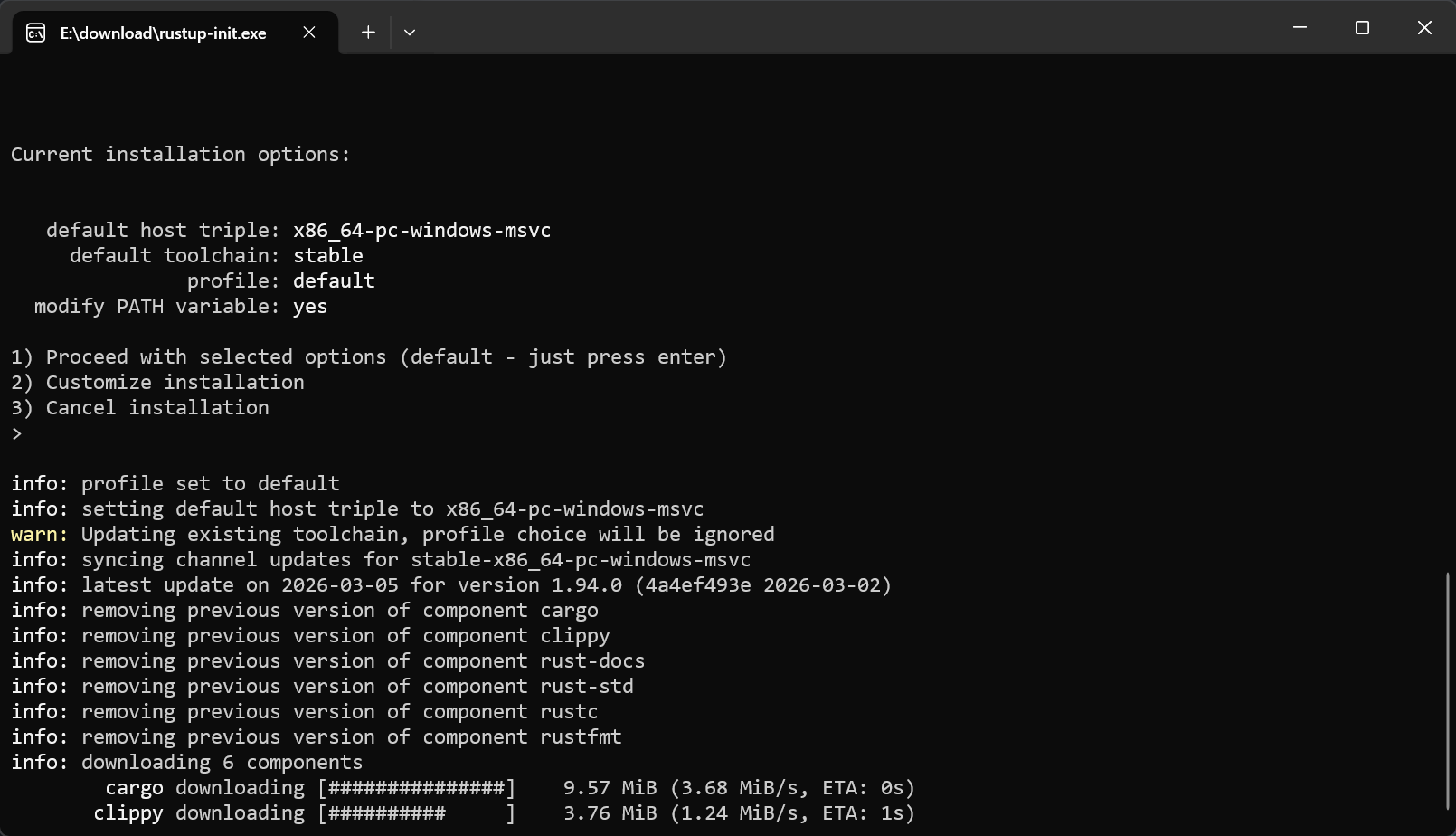Image resolution: width=1456 pixels, height=836 pixels.
Task: Minimize the terminal window
Action: (x=1300, y=28)
